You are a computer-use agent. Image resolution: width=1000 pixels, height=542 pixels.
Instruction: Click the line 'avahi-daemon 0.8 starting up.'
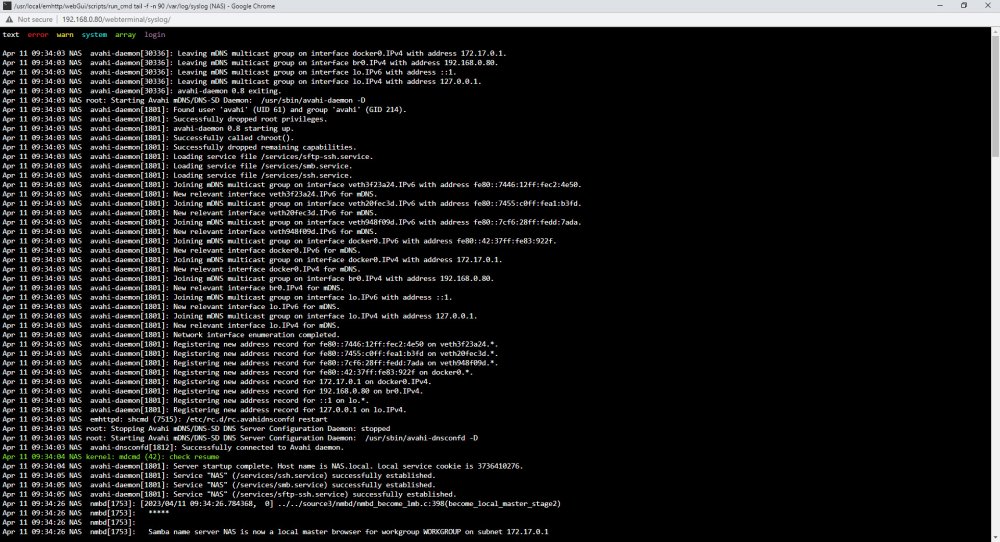tap(148, 128)
